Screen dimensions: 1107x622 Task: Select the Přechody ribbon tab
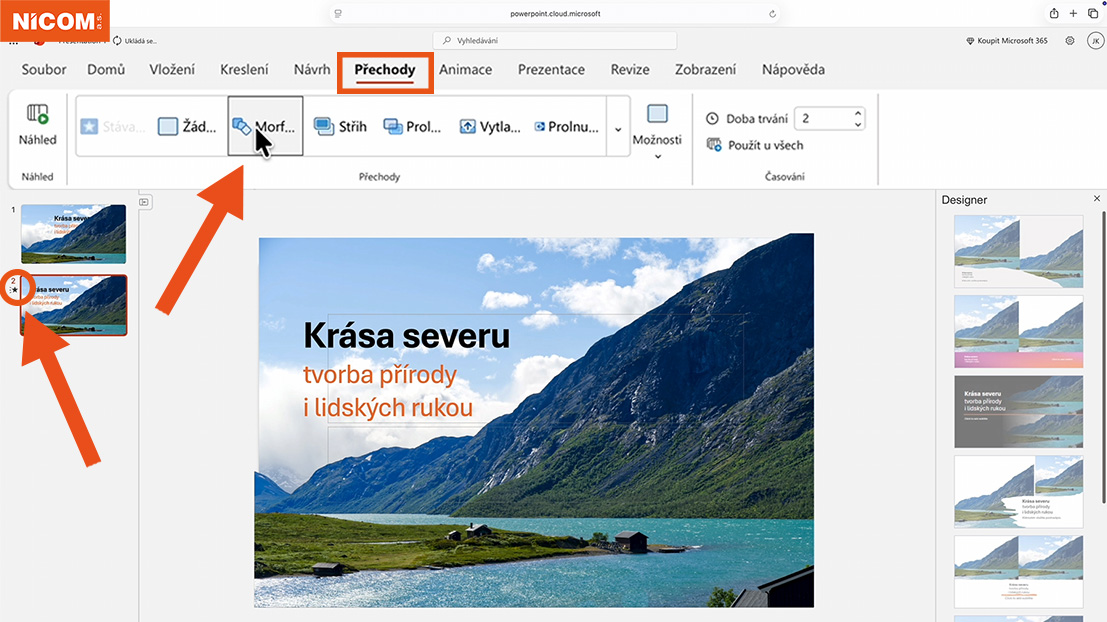(385, 70)
